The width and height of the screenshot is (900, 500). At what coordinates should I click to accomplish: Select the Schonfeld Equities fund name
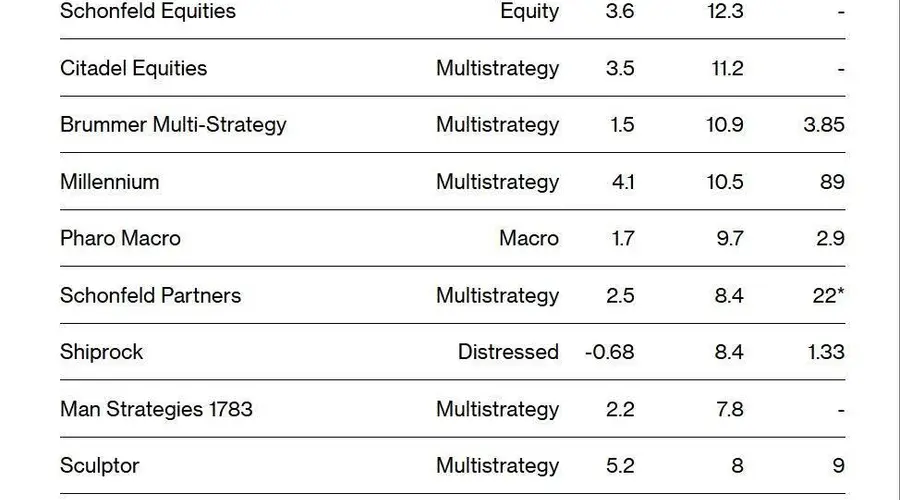pos(148,11)
